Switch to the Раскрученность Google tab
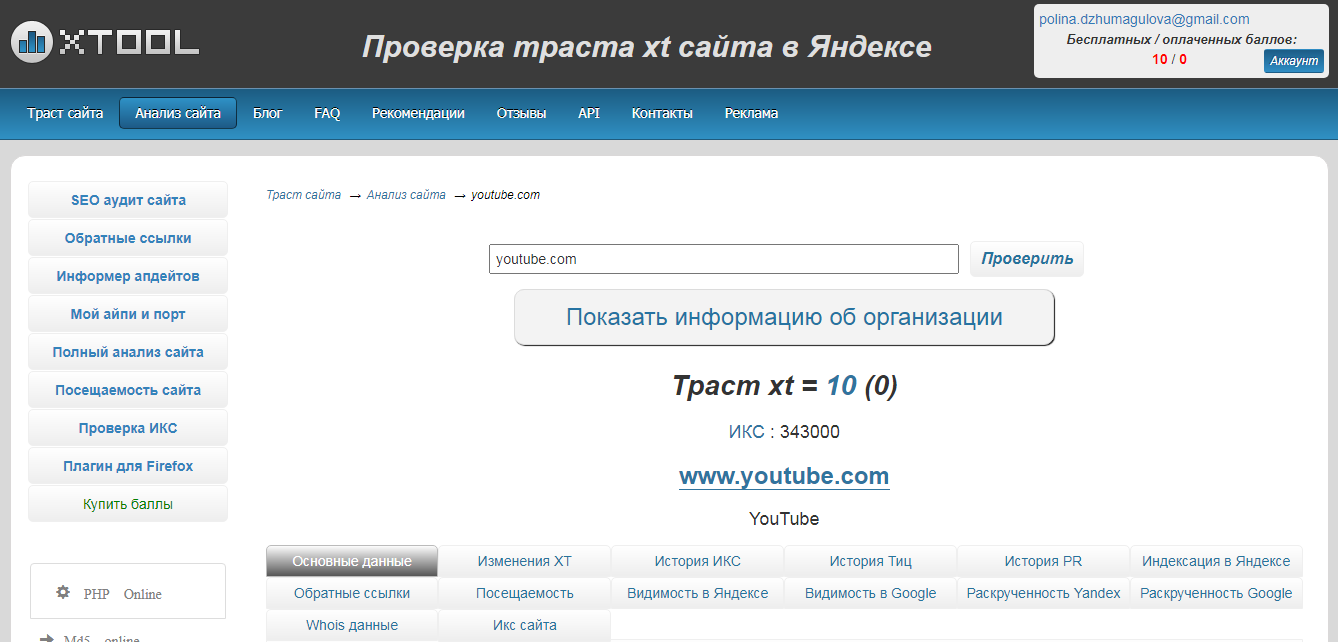This screenshot has height=642, width=1338. click(1217, 593)
